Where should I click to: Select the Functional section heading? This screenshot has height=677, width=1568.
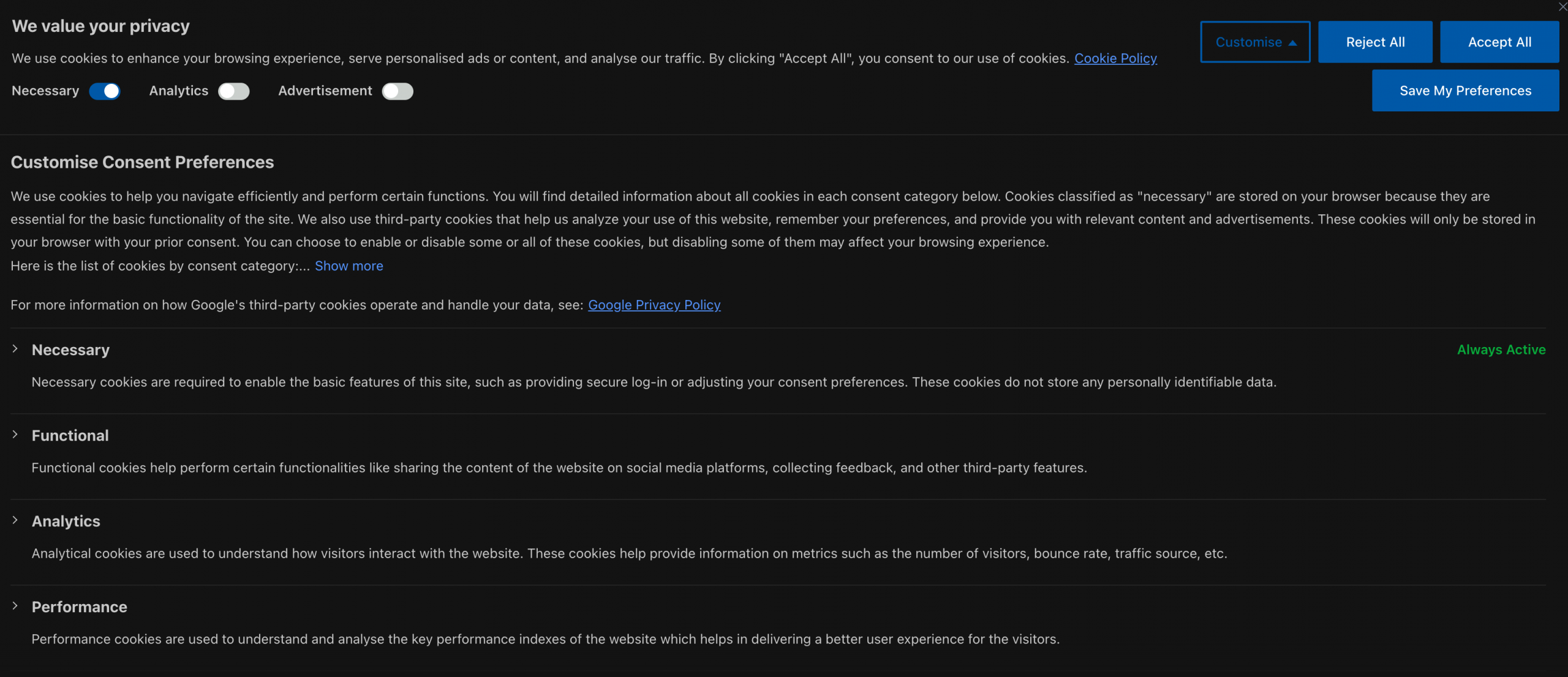click(x=70, y=436)
